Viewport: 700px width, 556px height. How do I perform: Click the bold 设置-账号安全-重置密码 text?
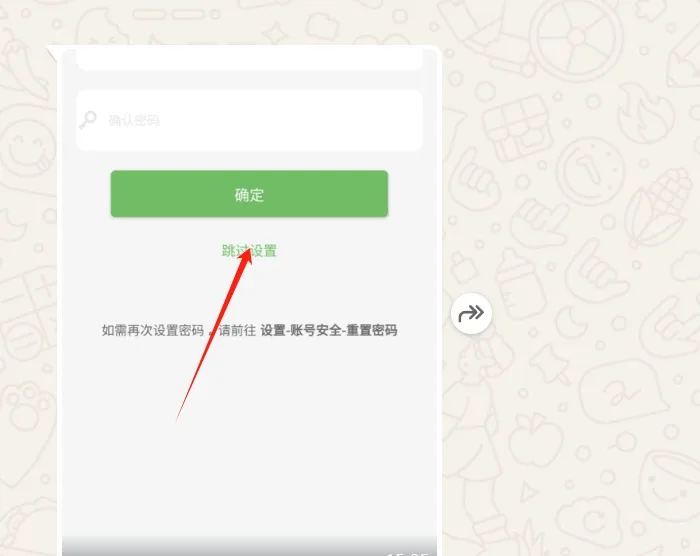pyautogui.click(x=329, y=330)
